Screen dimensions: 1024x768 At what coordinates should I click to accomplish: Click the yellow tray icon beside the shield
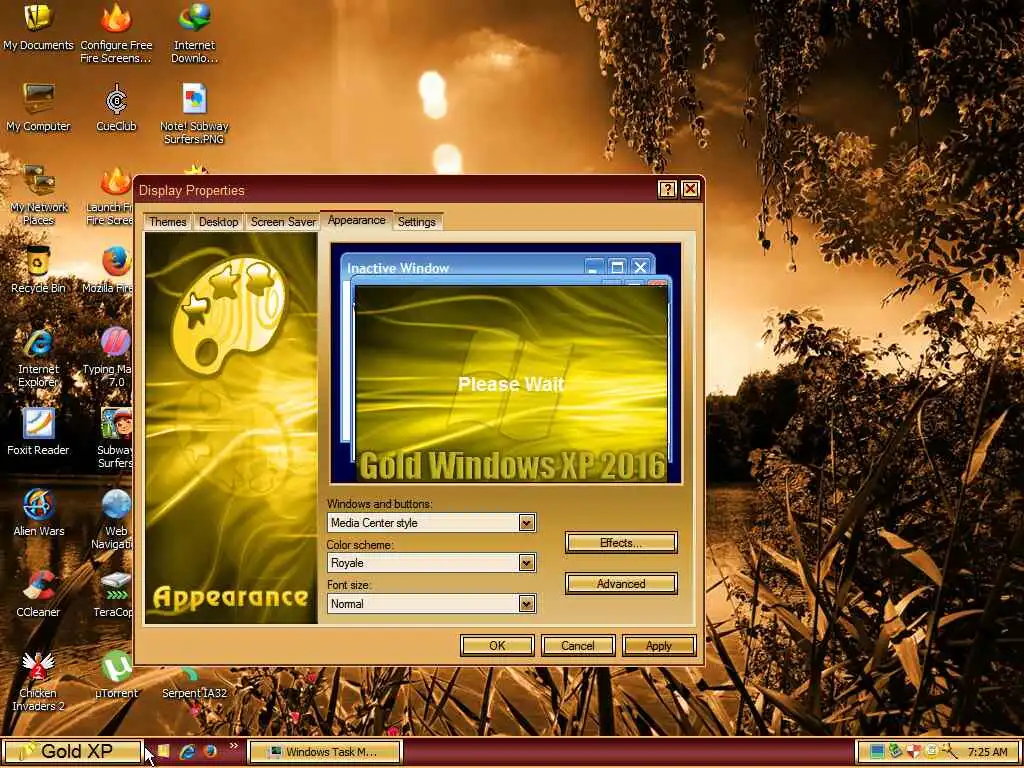(931, 752)
